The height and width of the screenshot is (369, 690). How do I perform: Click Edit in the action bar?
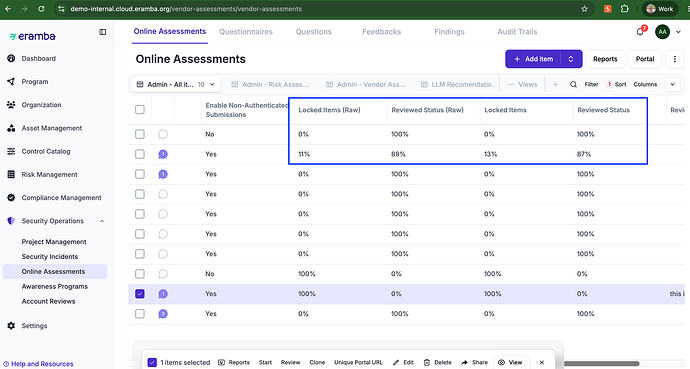coord(404,362)
